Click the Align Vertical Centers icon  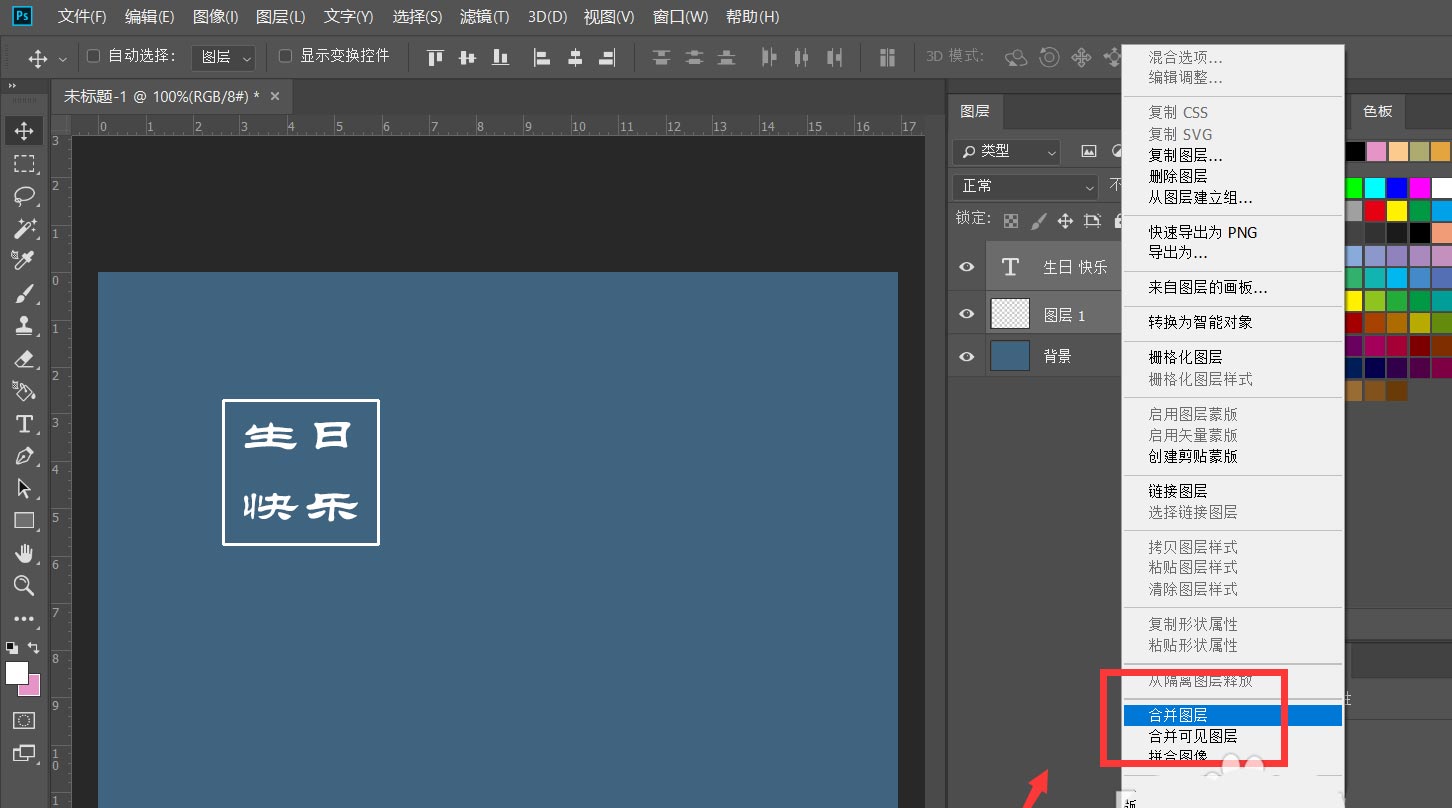pyautogui.click(x=467, y=57)
